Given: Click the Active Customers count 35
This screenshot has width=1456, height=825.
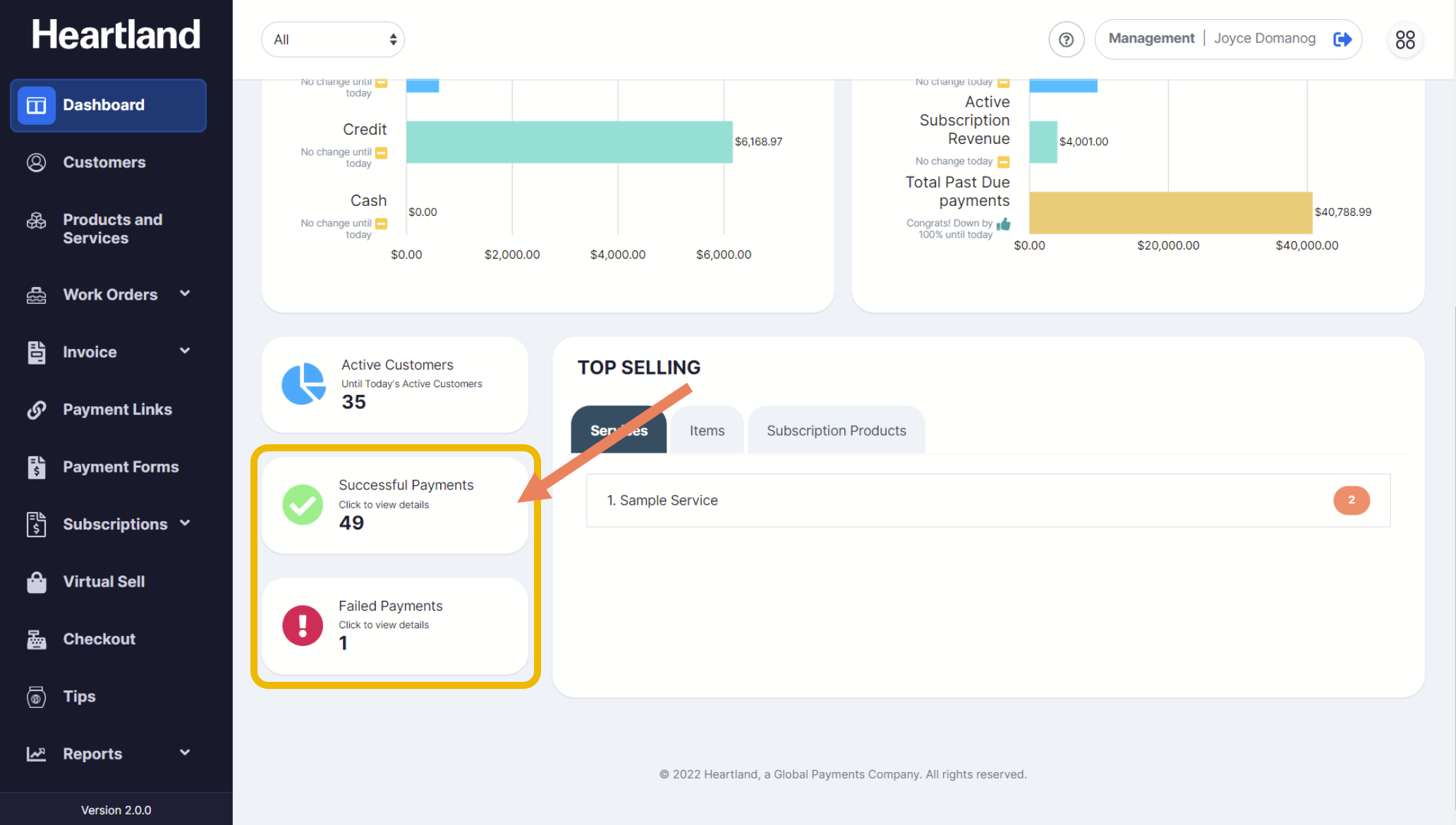Looking at the screenshot, I should pos(353,403).
